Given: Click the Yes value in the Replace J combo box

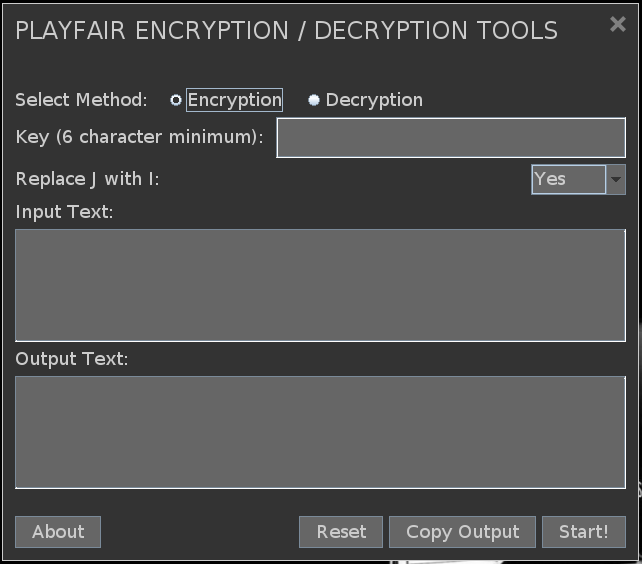Looking at the screenshot, I should pyautogui.click(x=567, y=179).
